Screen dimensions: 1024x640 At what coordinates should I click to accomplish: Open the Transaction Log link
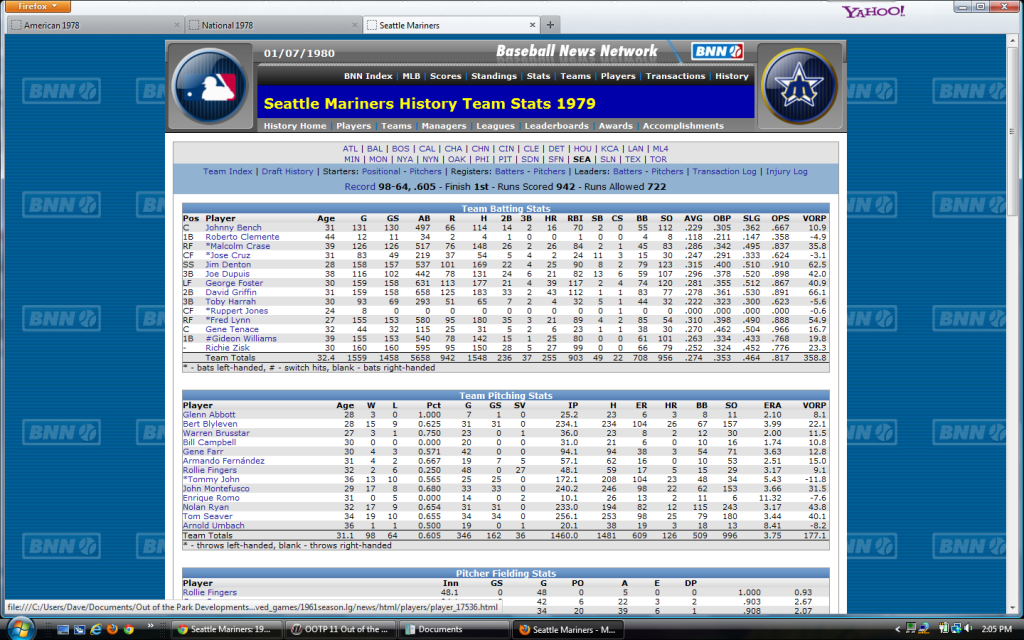(724, 172)
